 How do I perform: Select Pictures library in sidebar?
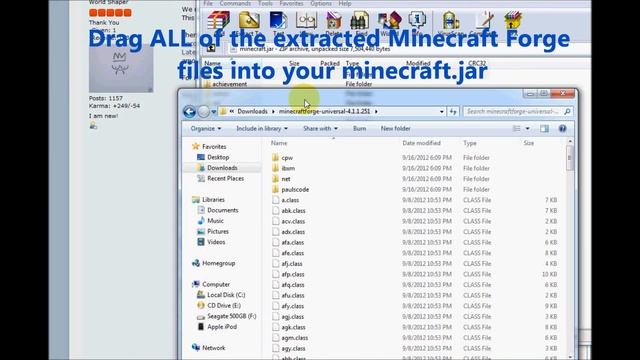point(218,231)
